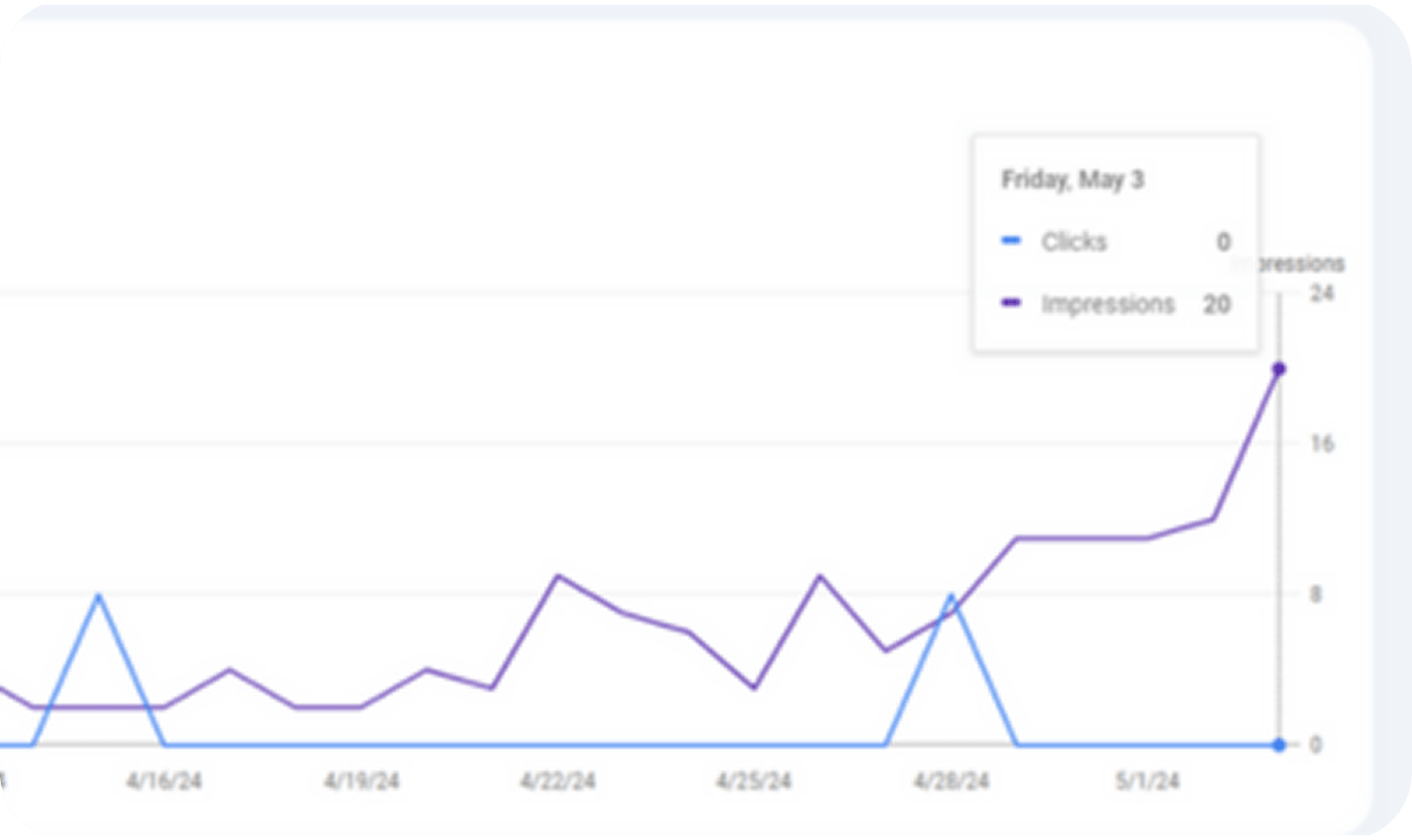The image size is (1412, 840).
Task: Click the purple Impressions data point at May 3
Action: click(x=1278, y=369)
